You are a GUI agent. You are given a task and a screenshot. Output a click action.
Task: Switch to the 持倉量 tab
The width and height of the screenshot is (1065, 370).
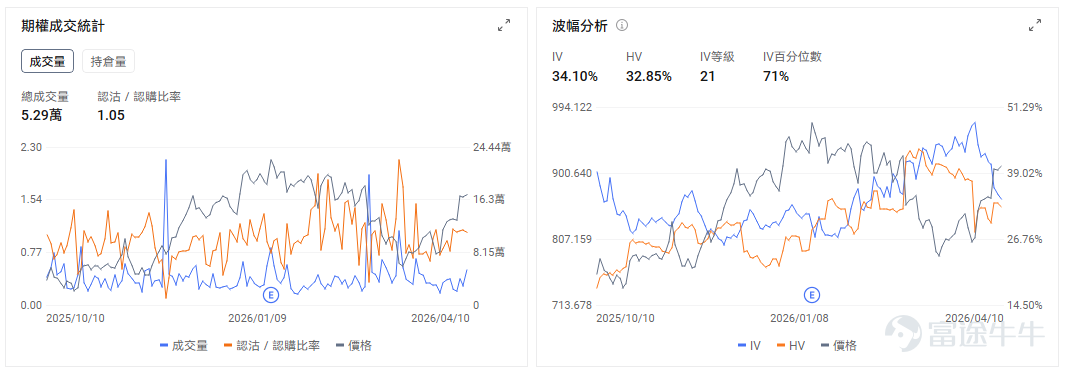click(x=108, y=61)
